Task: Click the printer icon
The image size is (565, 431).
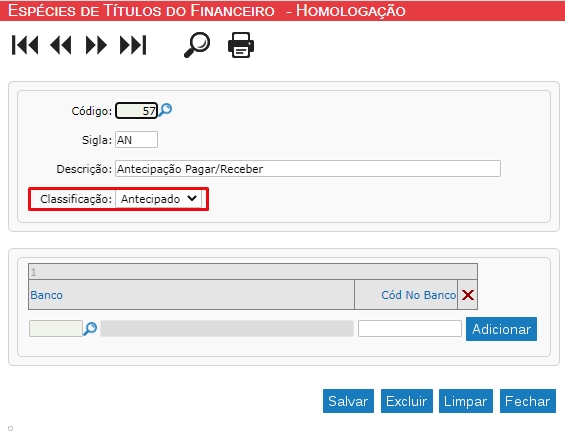Action: (241, 45)
